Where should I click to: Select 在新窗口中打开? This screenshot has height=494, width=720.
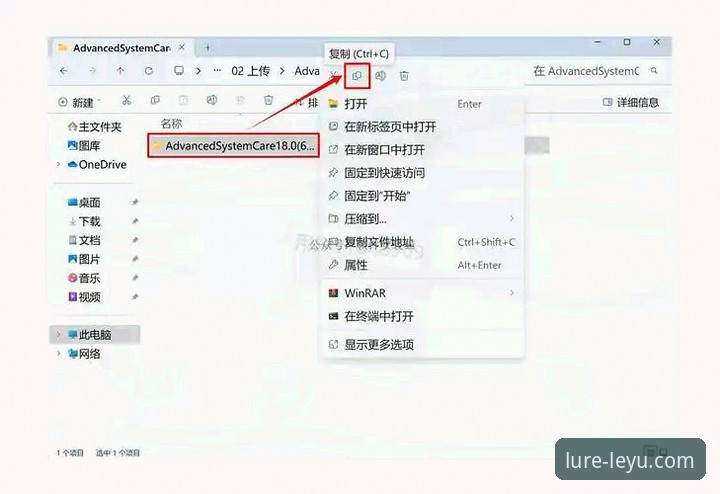coord(423,150)
